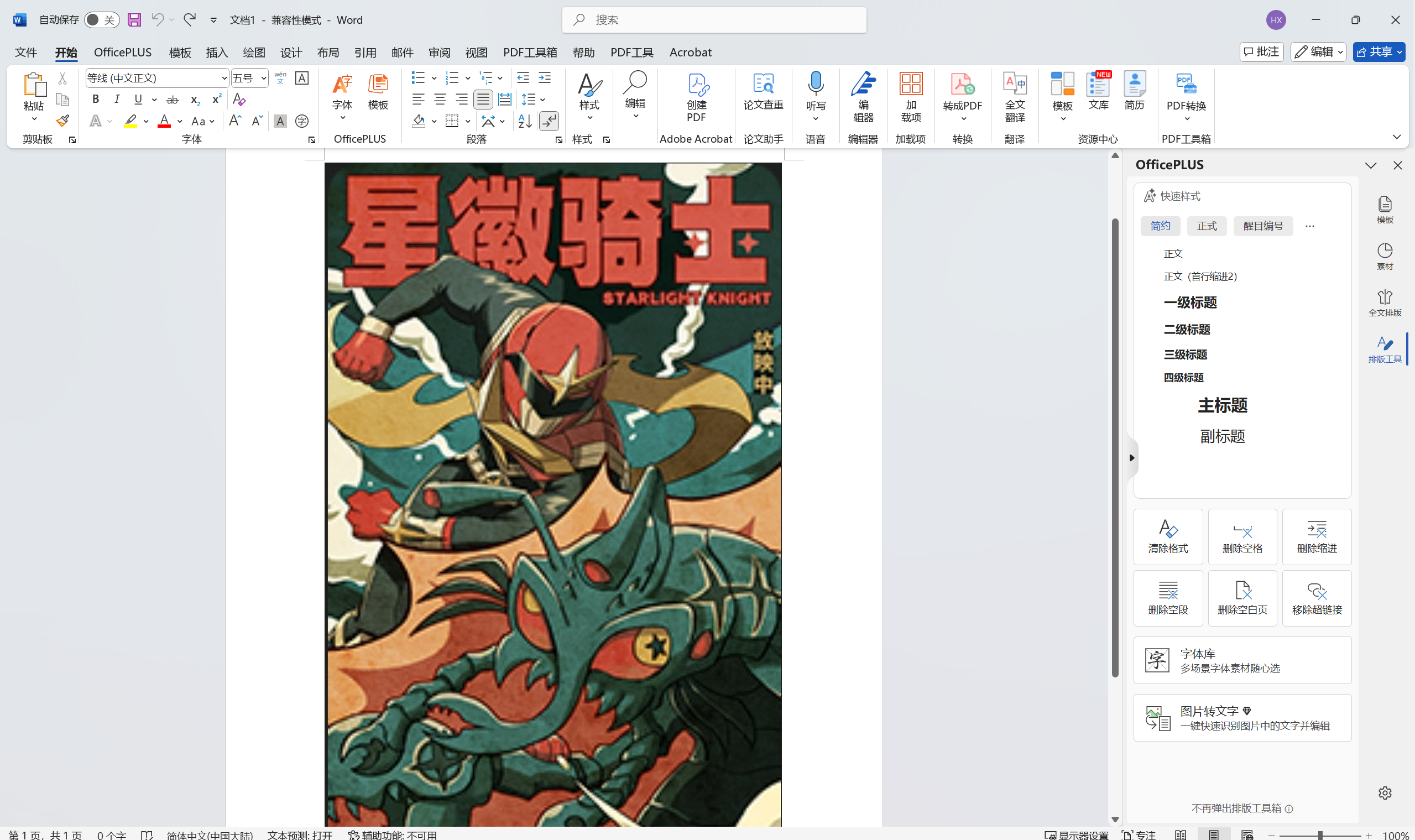Toggle the AutoSave switch

(x=101, y=20)
